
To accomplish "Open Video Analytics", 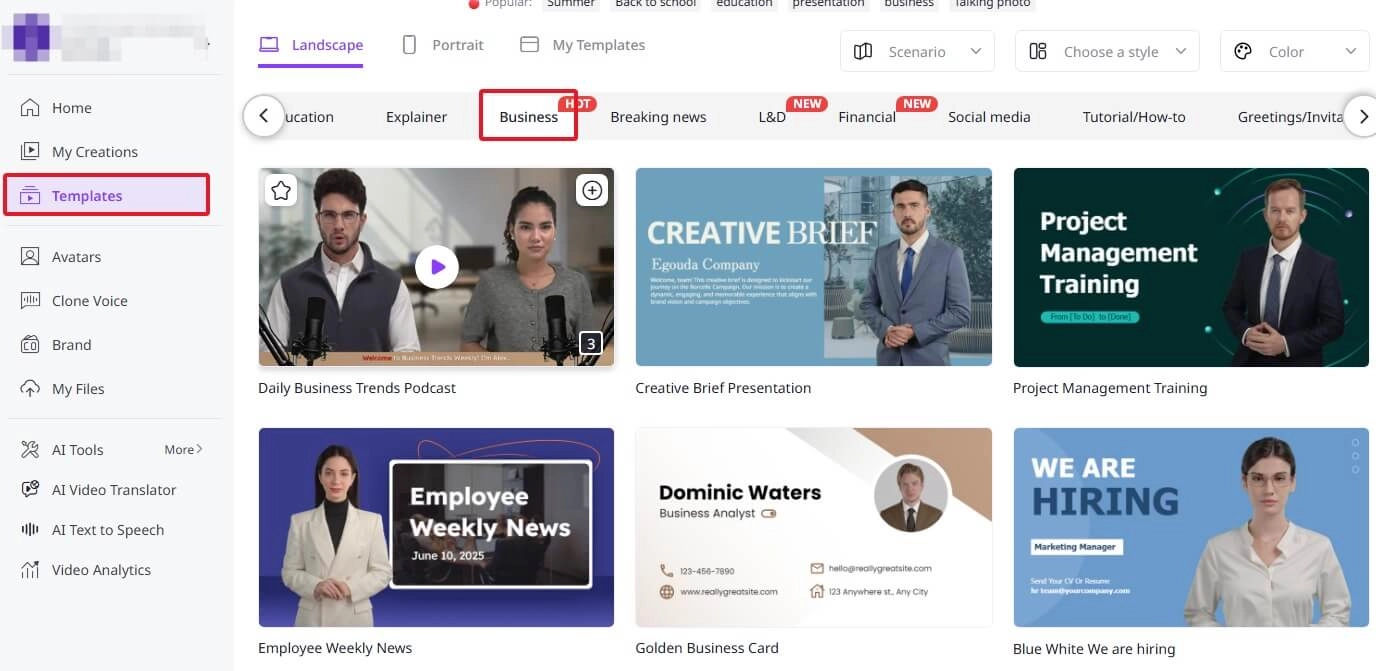I will click(x=101, y=569).
